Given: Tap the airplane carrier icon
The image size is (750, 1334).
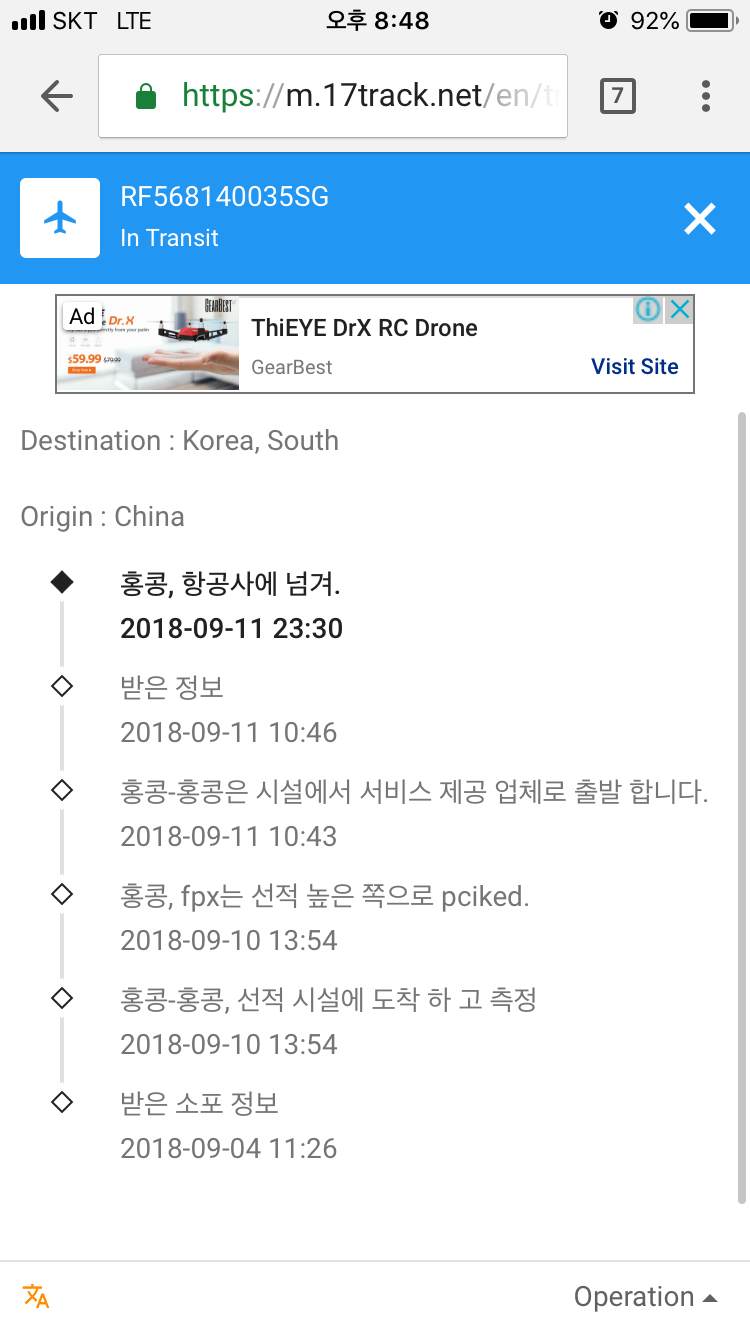Looking at the screenshot, I should click(x=60, y=218).
